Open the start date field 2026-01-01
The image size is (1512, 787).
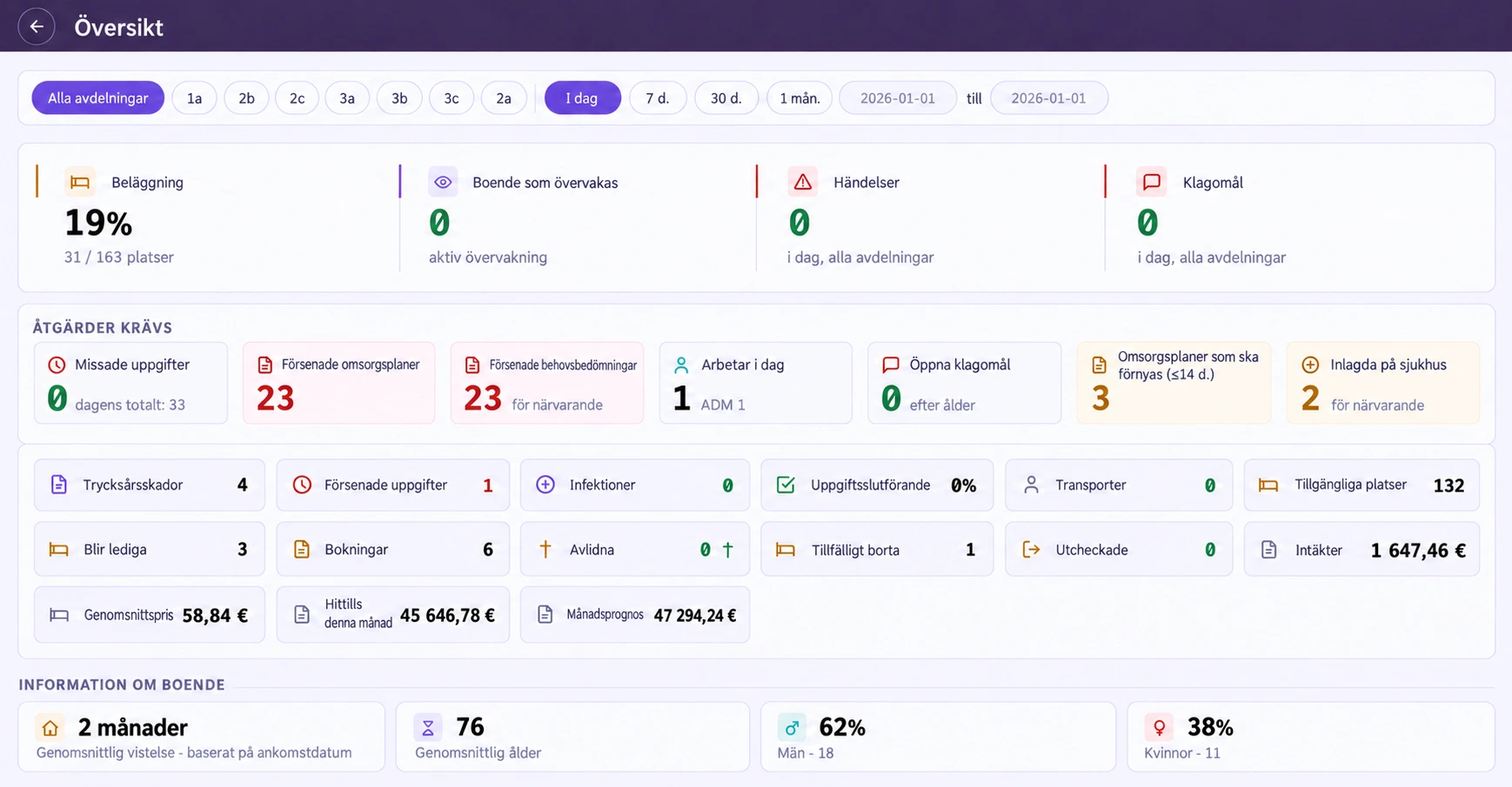(897, 98)
